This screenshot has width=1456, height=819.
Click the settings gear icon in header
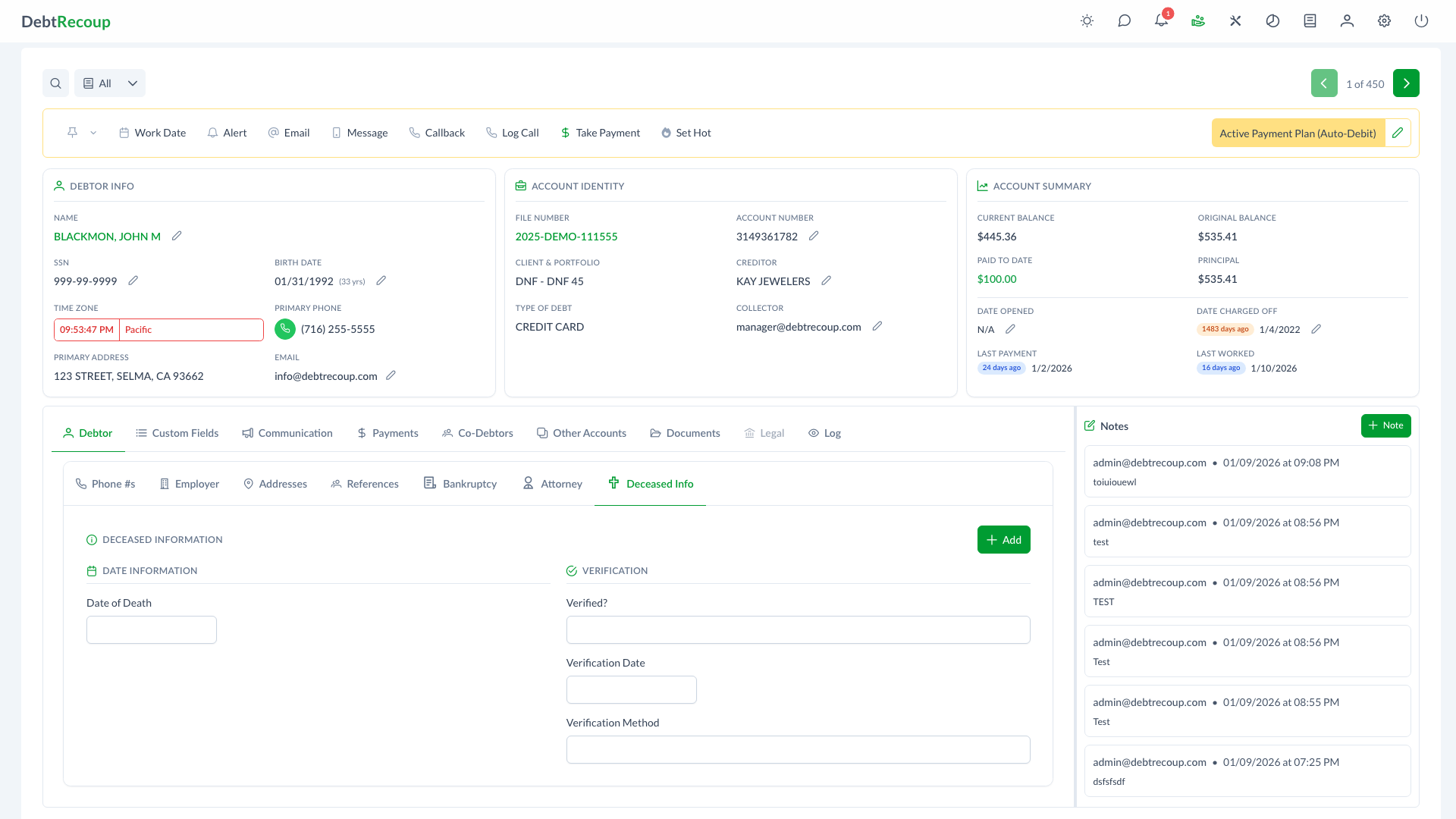click(x=1384, y=21)
